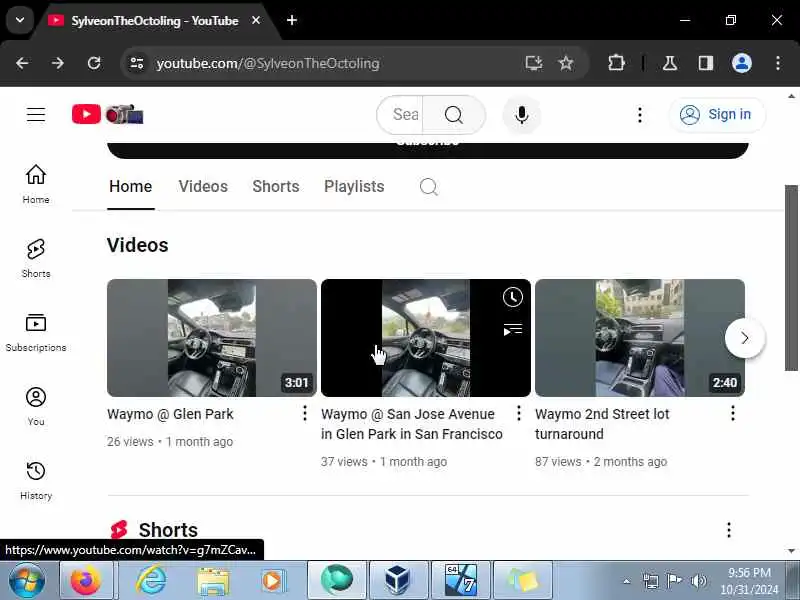Go to Home in the sidebar
Viewport: 800px width, 600px height.
click(x=36, y=184)
